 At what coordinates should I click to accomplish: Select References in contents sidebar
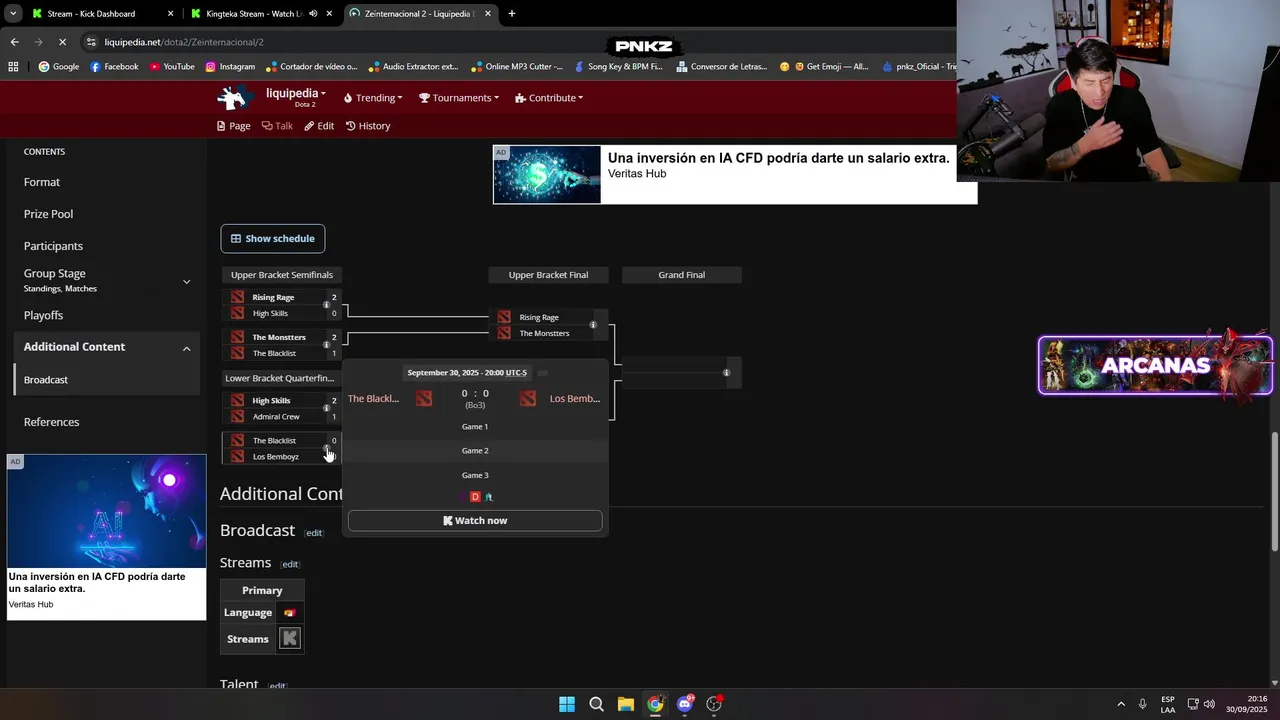tap(51, 422)
